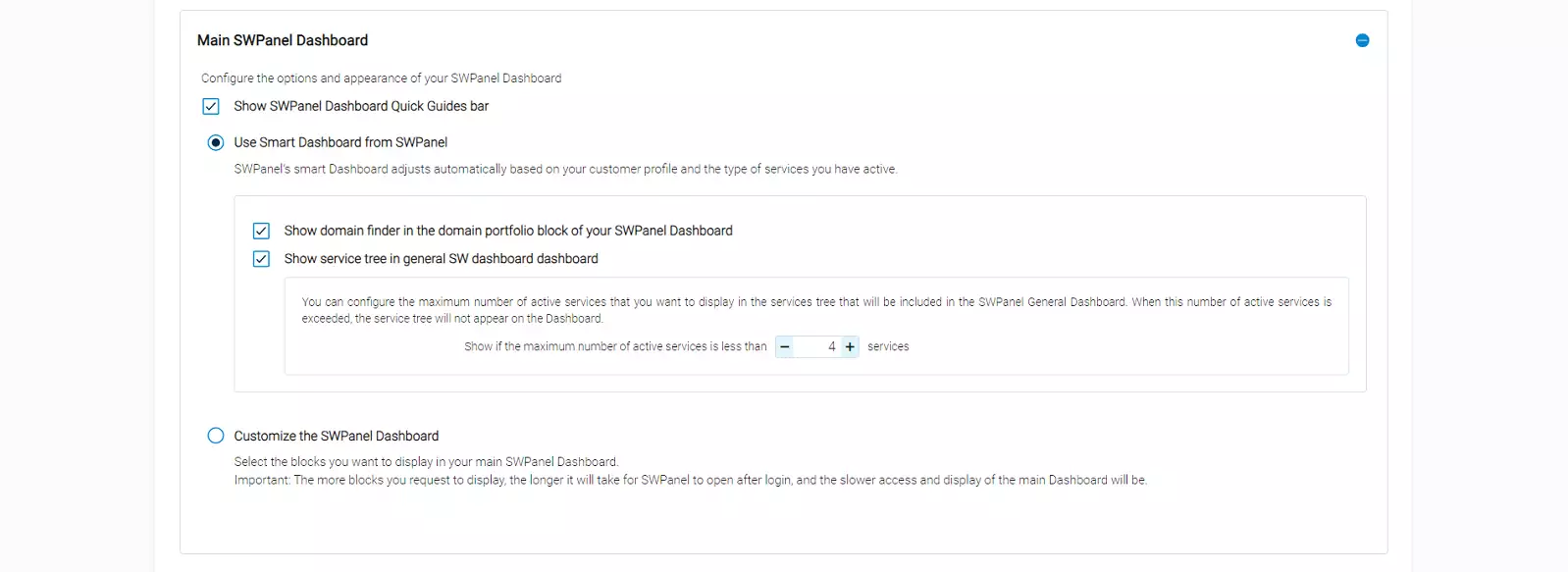Toggle the domain finder checkbox

coord(261,231)
